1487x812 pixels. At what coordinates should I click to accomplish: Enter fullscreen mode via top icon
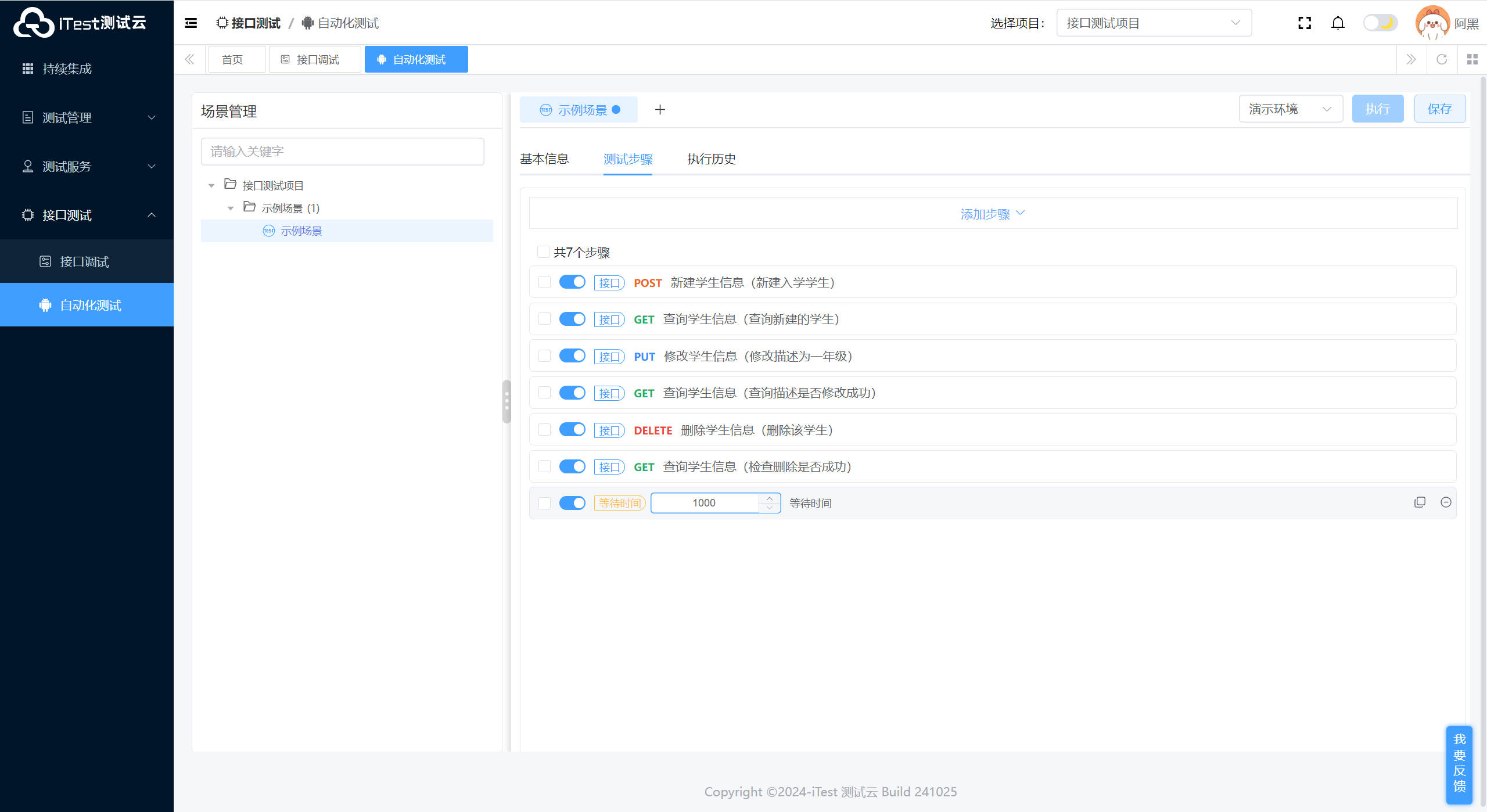1305,23
